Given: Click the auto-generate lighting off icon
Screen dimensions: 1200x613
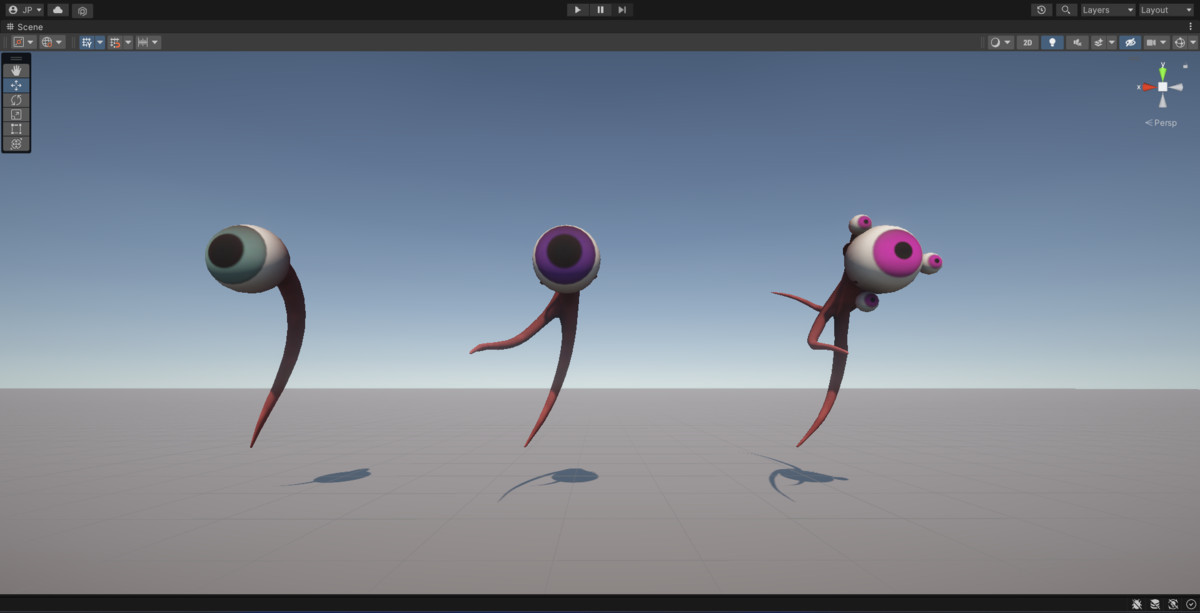Looking at the screenshot, I should [x=1173, y=604].
